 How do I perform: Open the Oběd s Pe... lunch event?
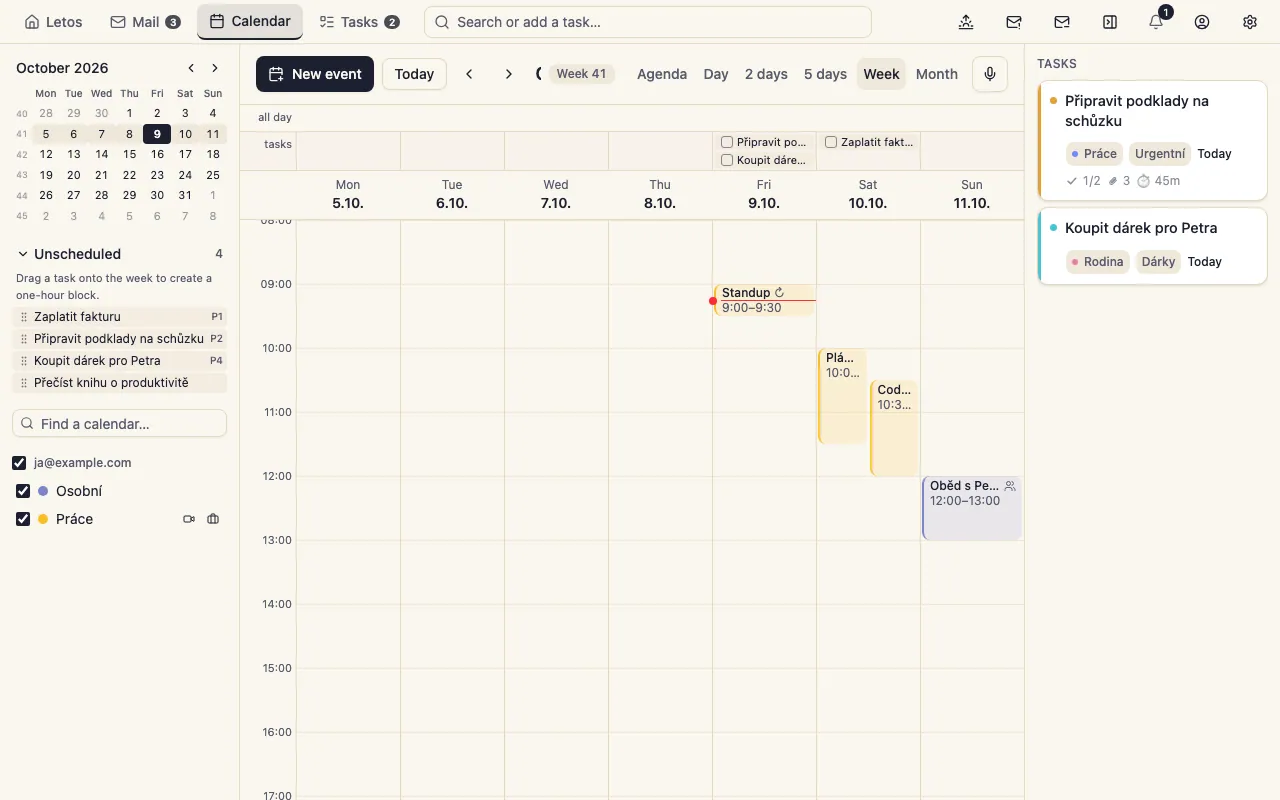972,508
